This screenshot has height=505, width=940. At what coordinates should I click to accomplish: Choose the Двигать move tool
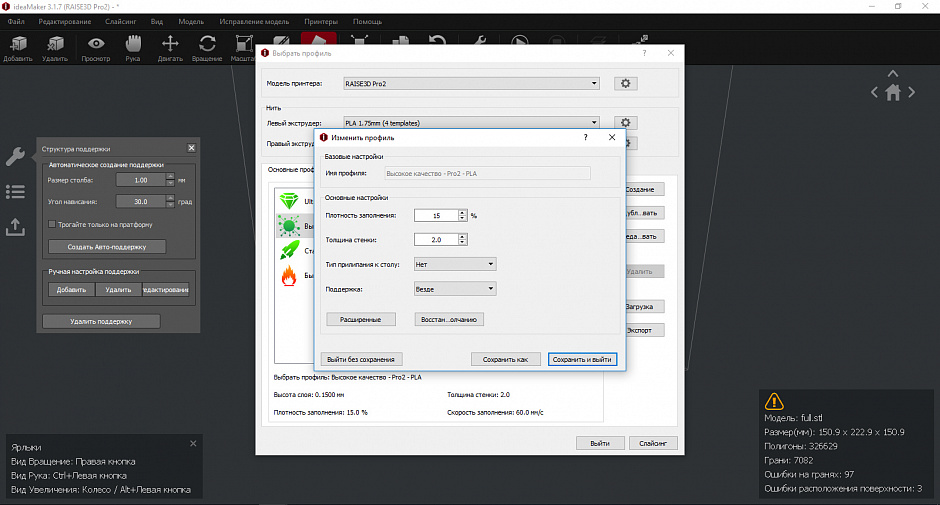(x=170, y=48)
